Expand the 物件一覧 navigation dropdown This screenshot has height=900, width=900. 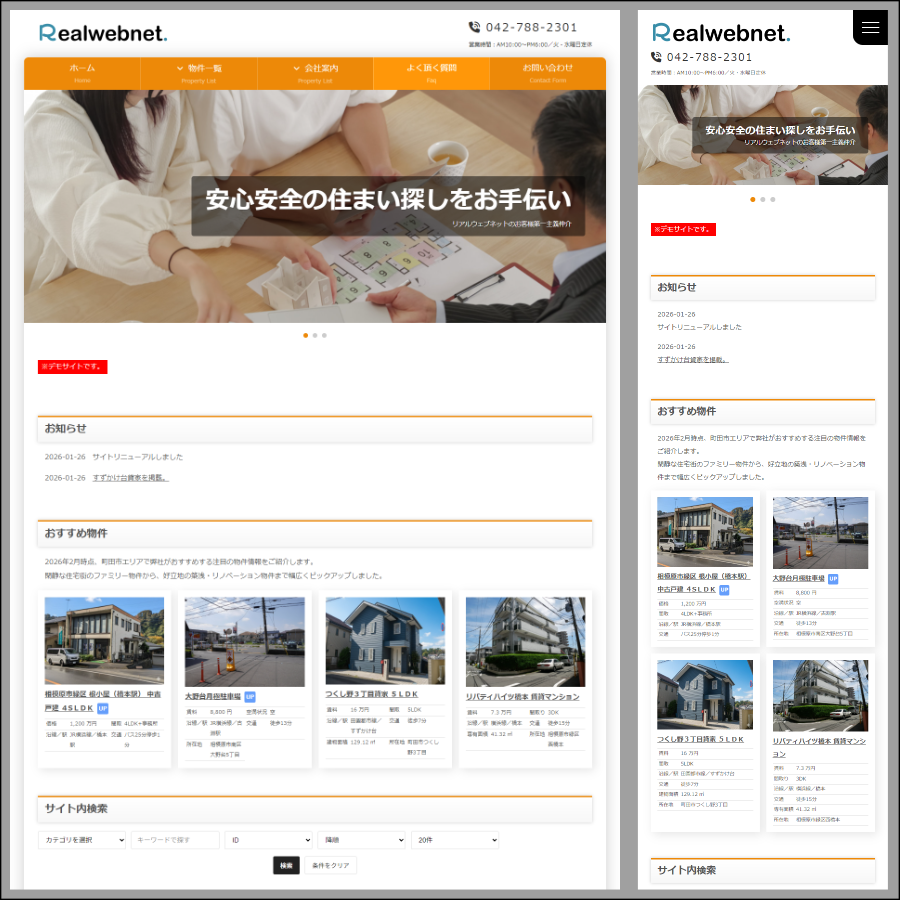198,73
